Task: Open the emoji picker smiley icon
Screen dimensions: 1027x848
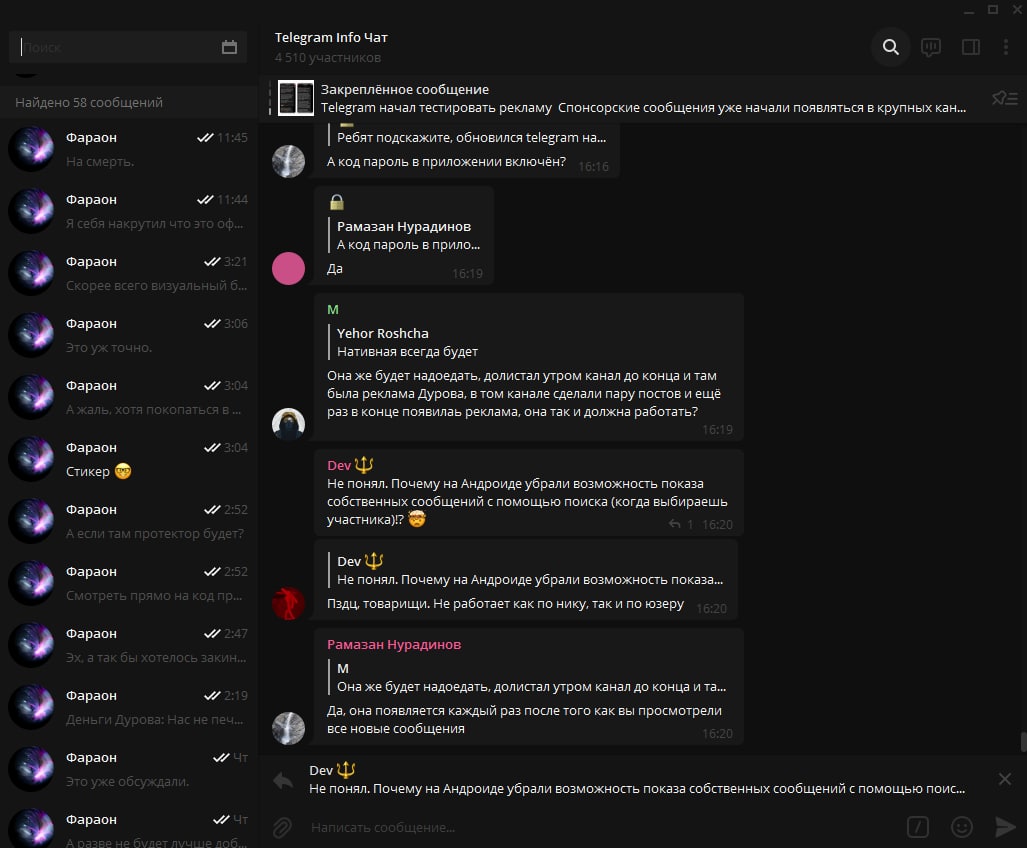Action: click(962, 827)
